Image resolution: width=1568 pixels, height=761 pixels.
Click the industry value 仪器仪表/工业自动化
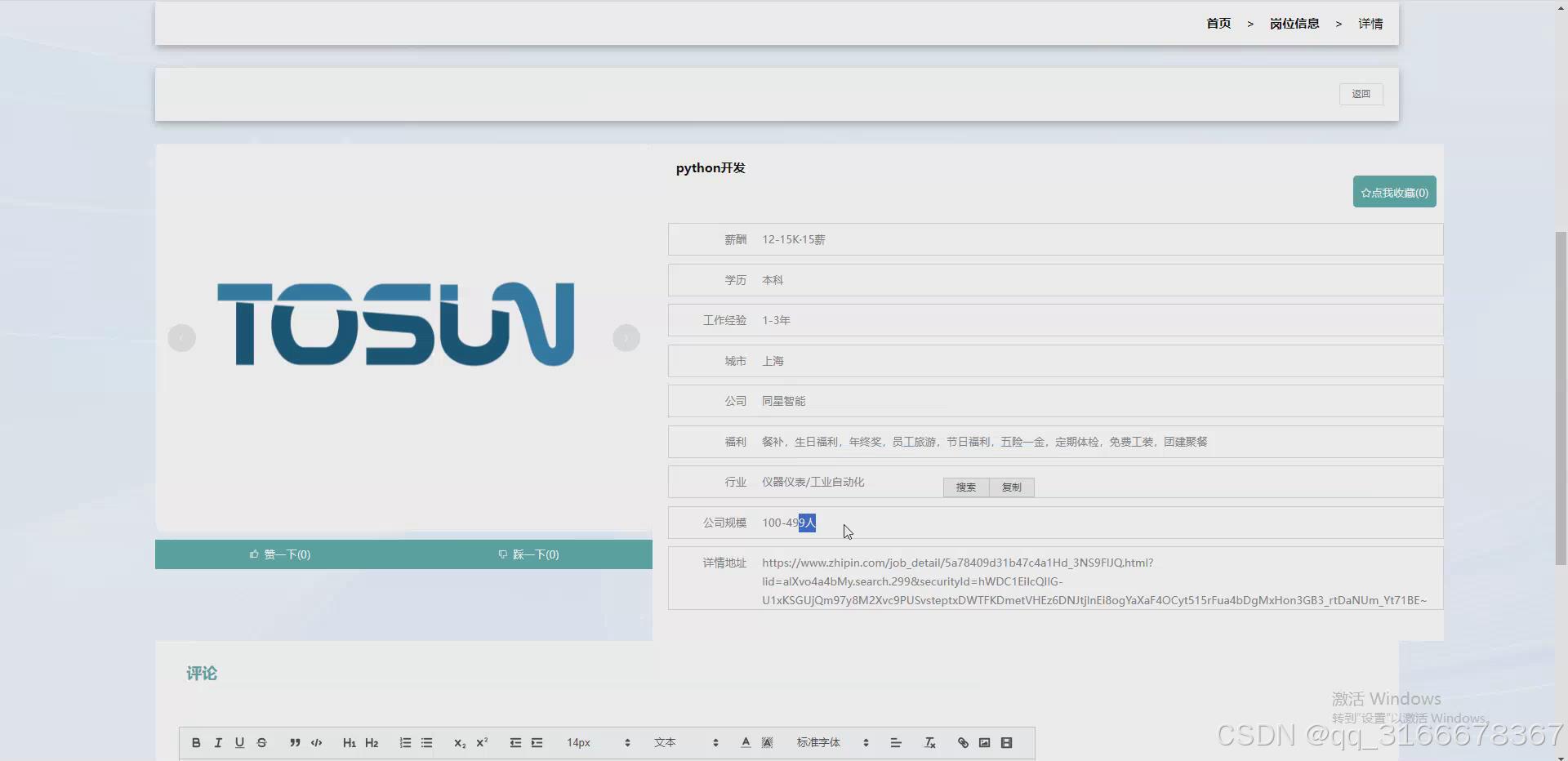[x=813, y=482]
